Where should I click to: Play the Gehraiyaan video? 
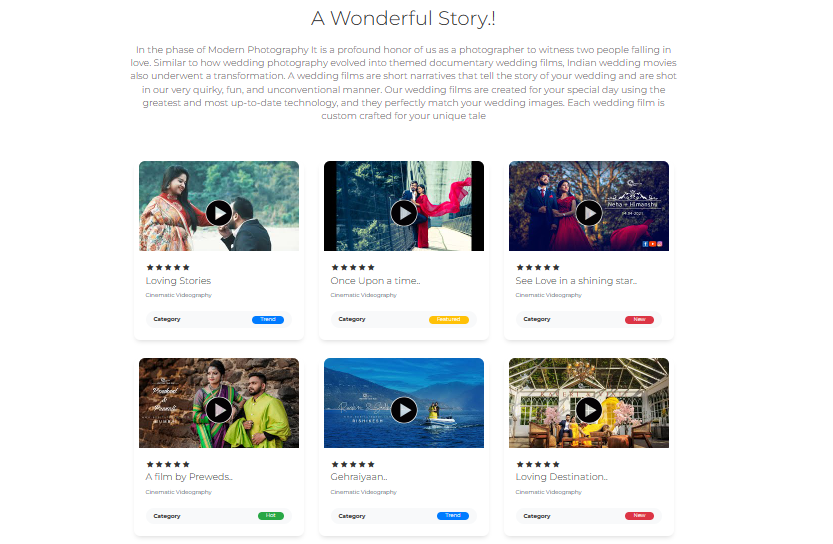point(404,410)
